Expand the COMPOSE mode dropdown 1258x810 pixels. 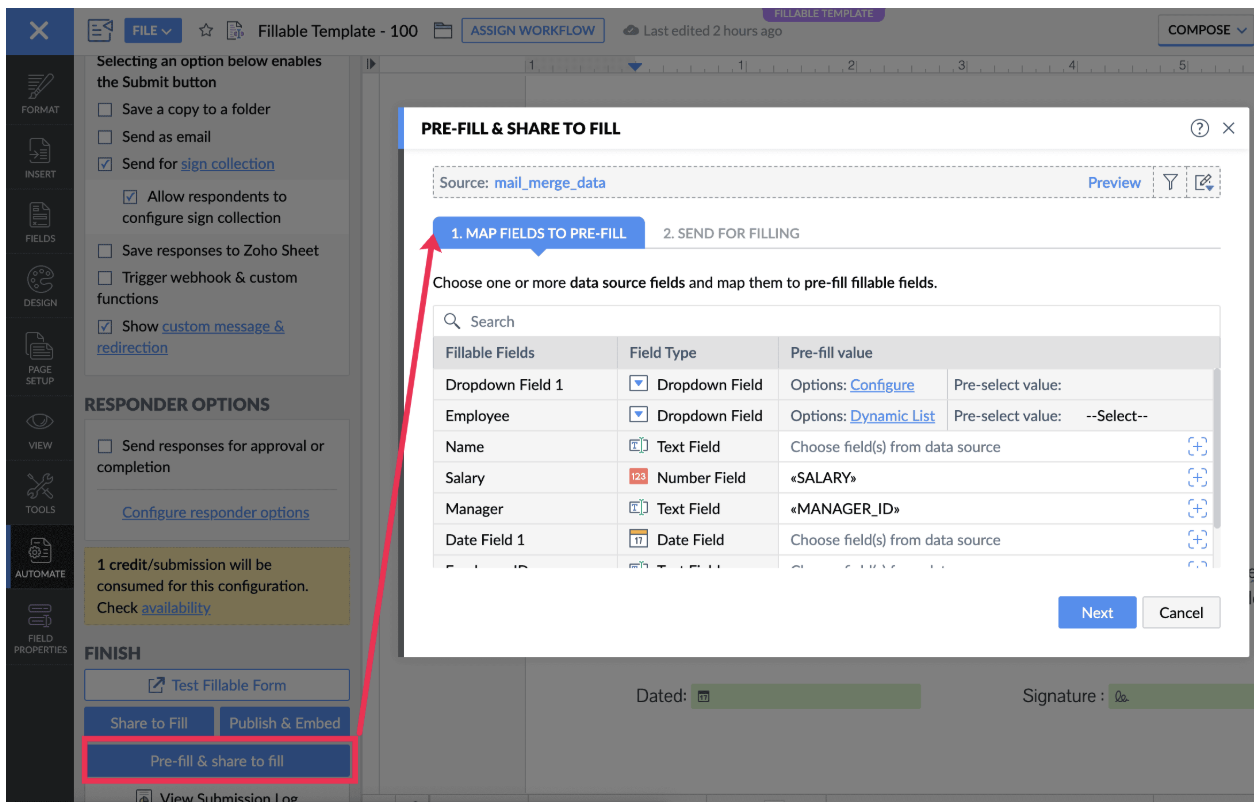[x=1207, y=30]
